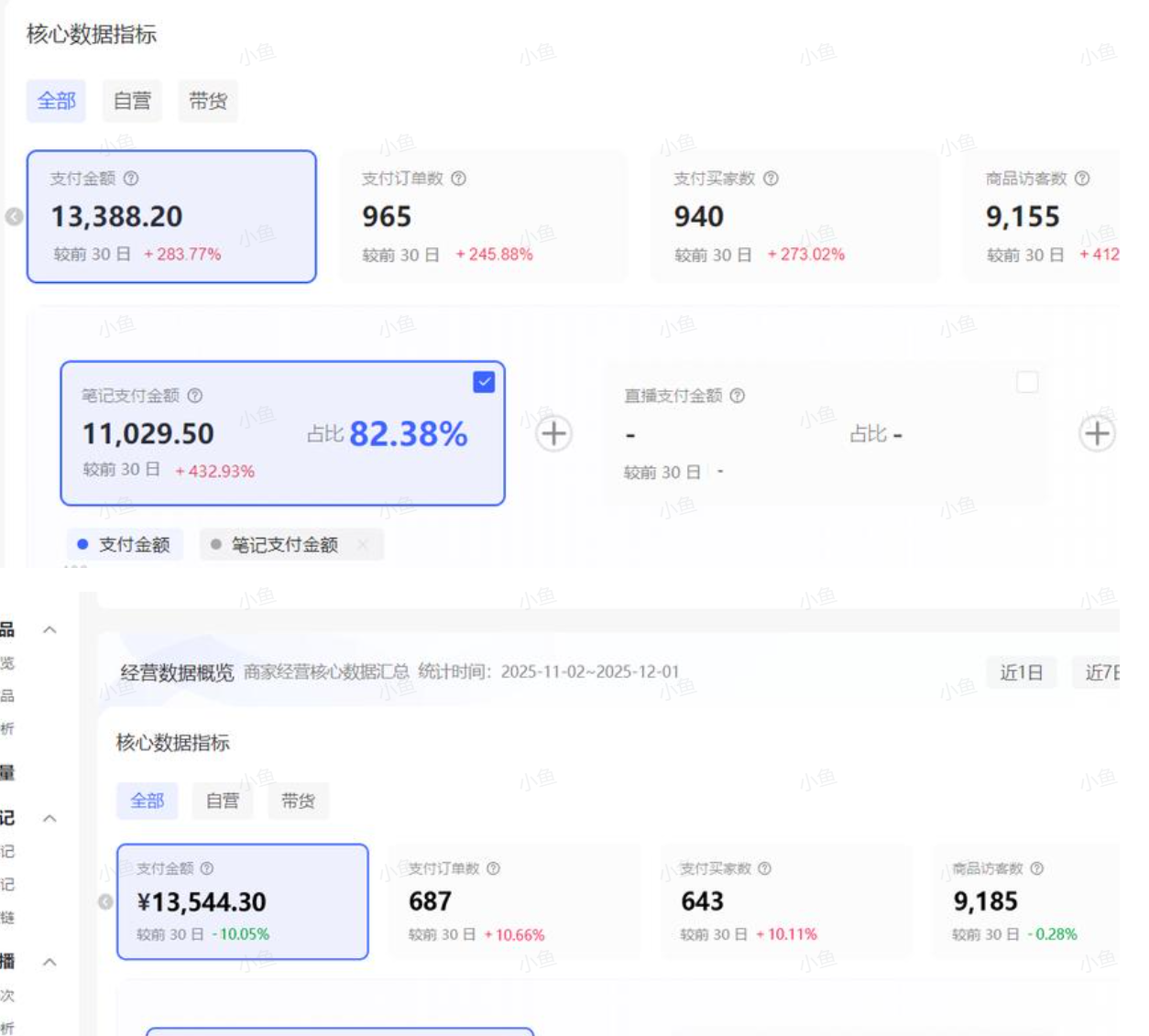
Task: Click the plus icon beside 直播支付金额 card
Action: pyautogui.click(x=1096, y=432)
